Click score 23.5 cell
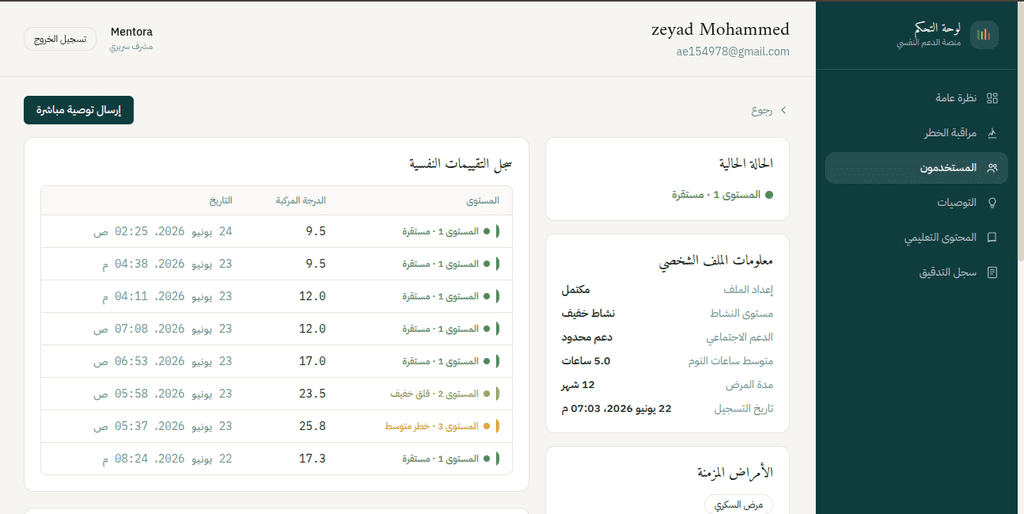This screenshot has height=514, width=1024. [x=312, y=394]
